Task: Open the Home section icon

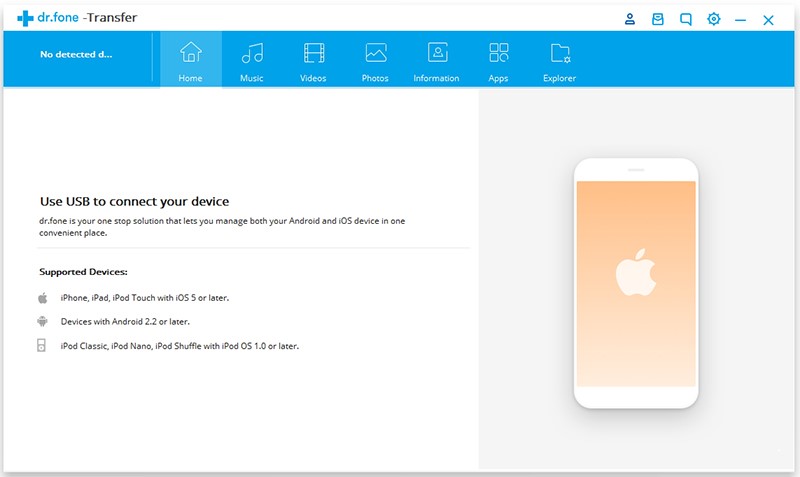Action: 190,52
